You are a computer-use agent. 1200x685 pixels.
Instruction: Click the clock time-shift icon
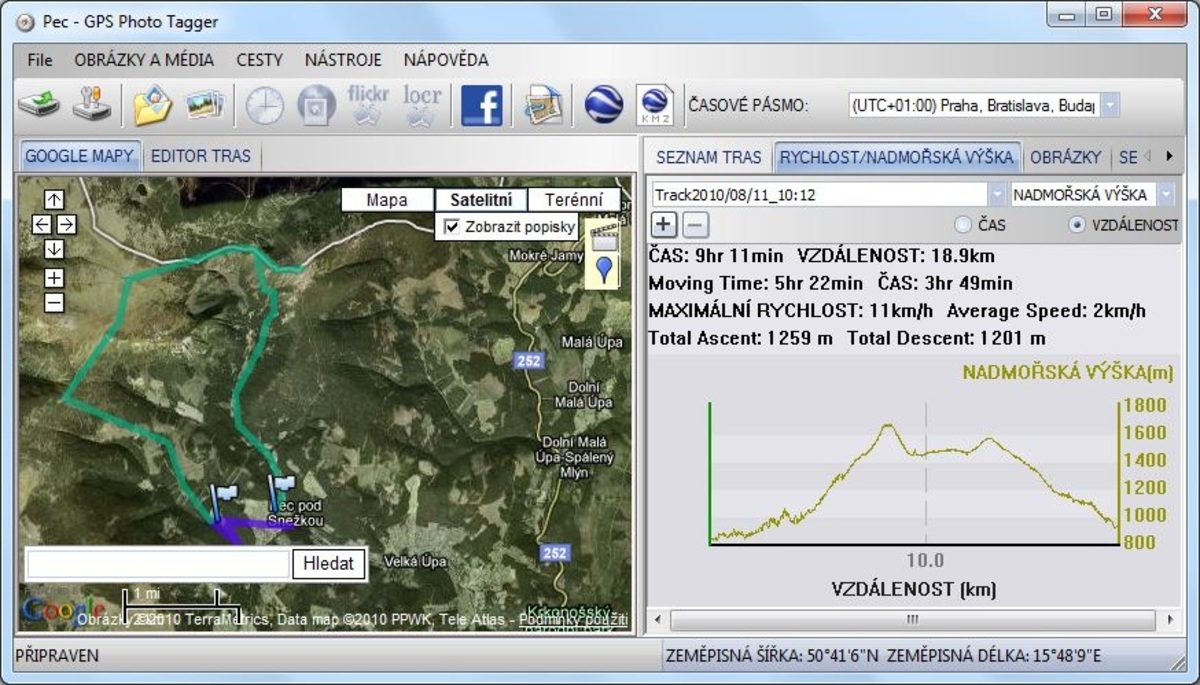[265, 105]
